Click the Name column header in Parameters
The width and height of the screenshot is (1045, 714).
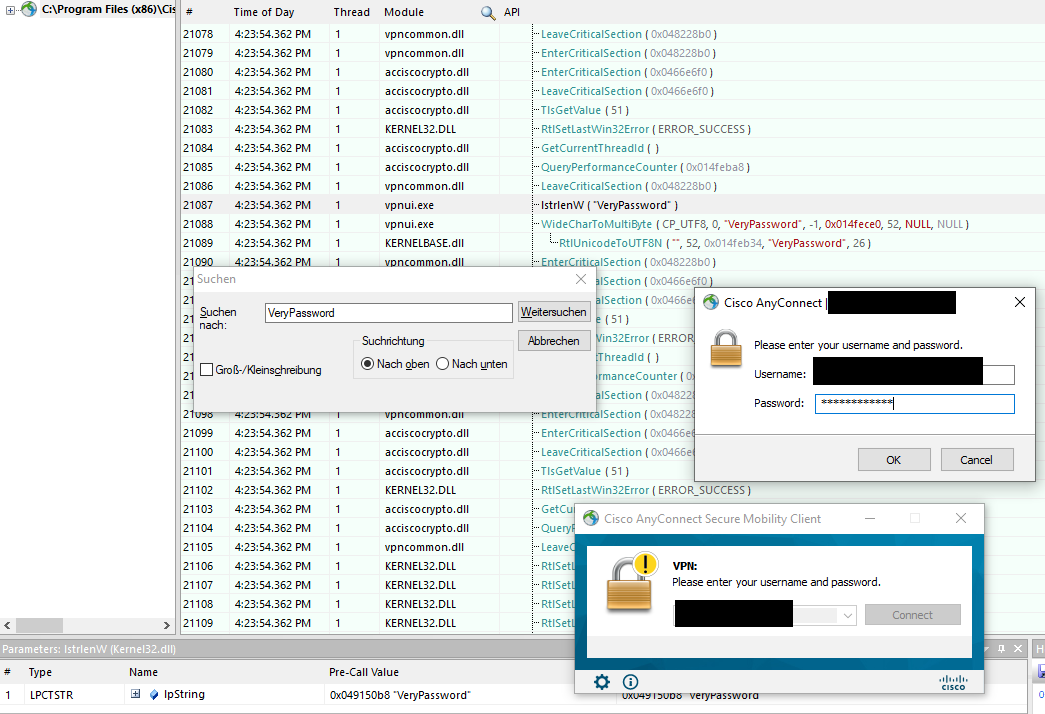143,672
